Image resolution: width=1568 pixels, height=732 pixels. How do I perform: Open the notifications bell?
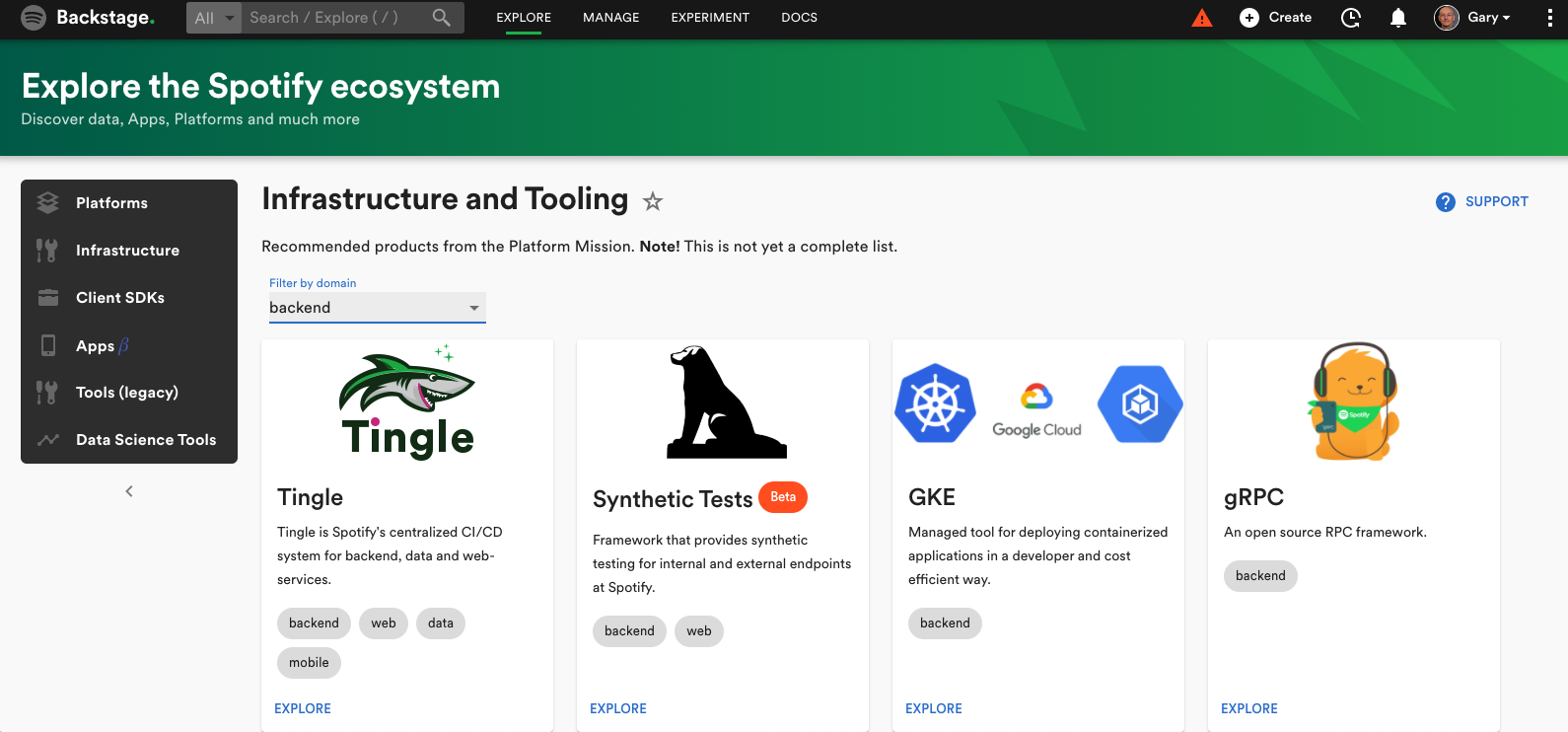(1398, 18)
